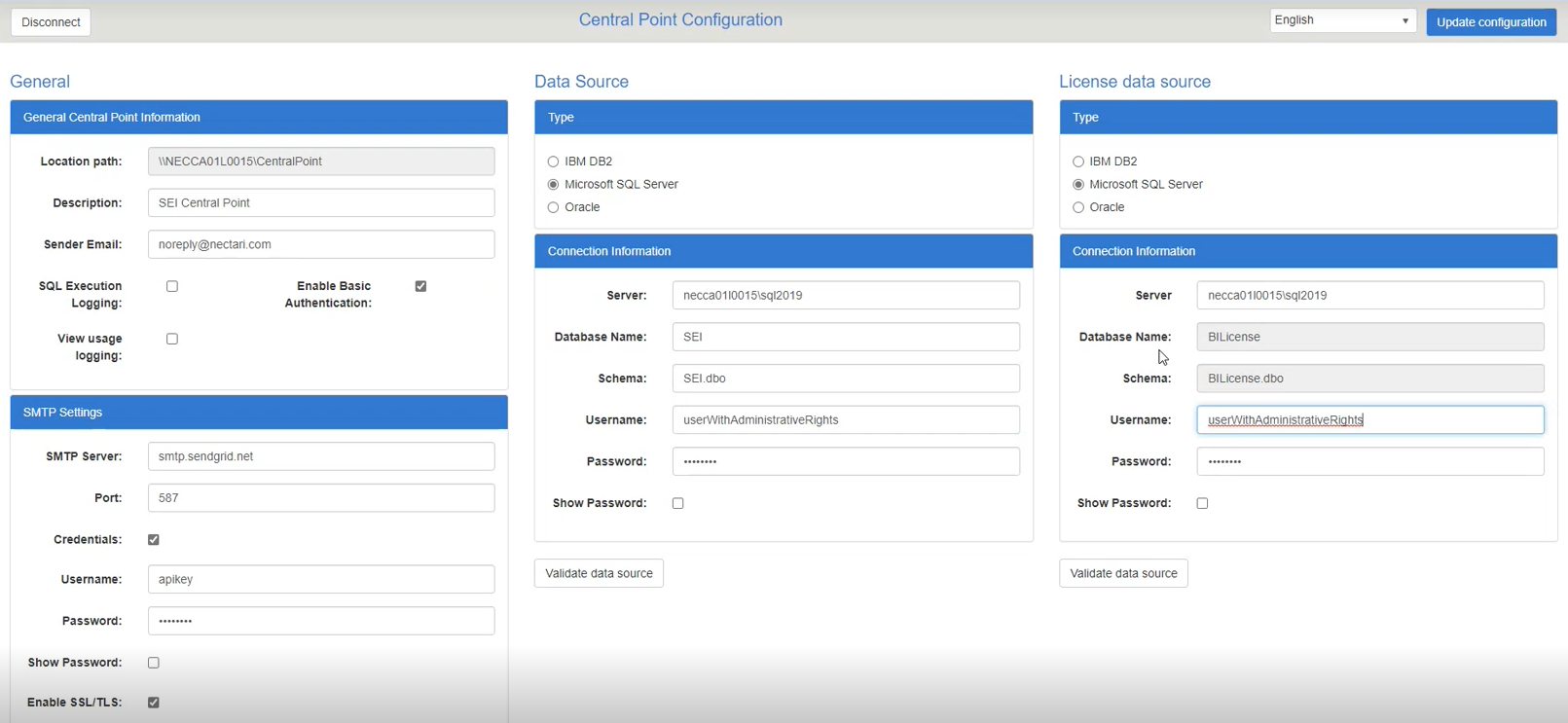
Task: Select Oracle under Data Source type
Action: coord(553,207)
